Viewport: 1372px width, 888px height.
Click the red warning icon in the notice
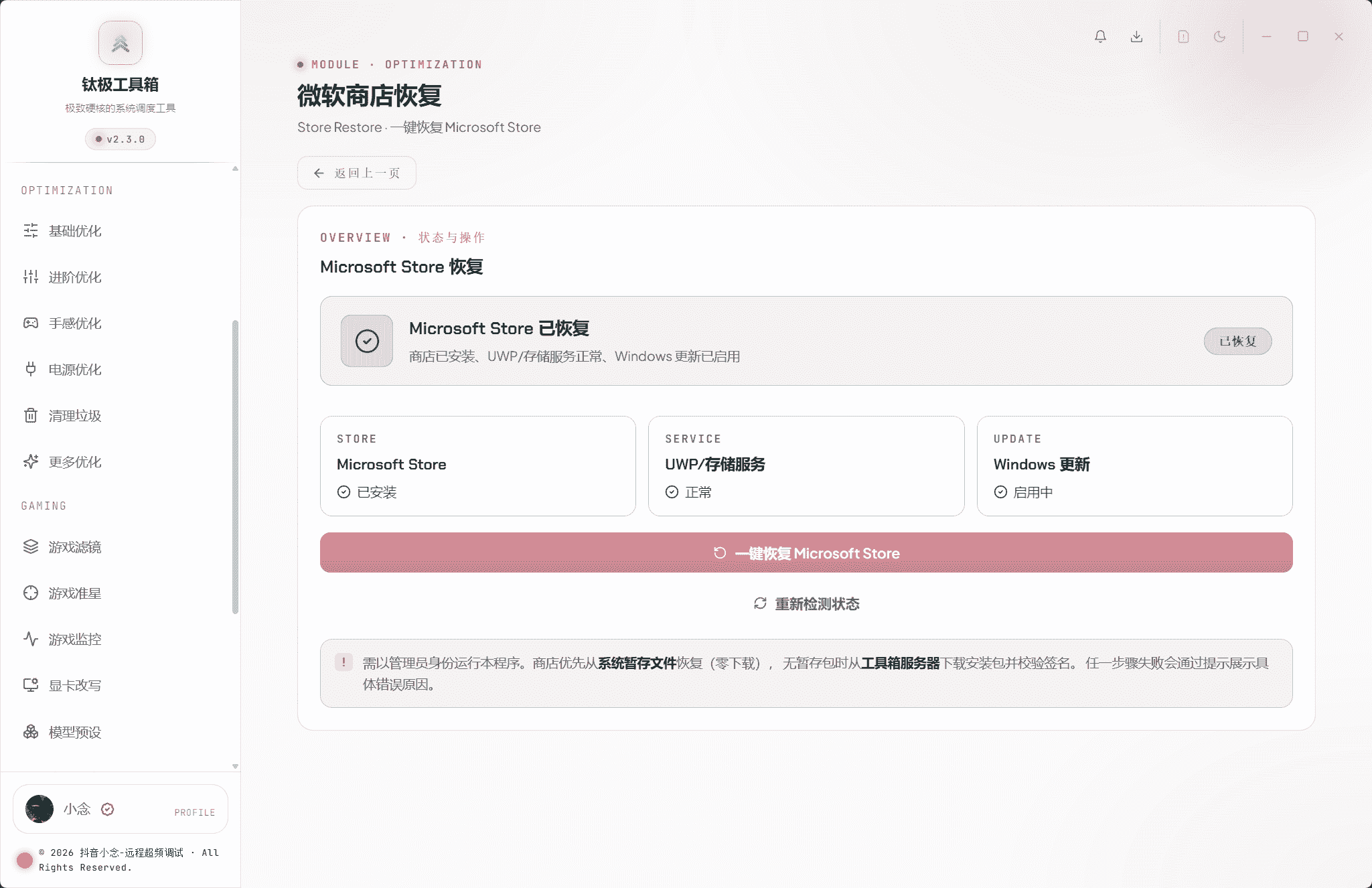[344, 662]
